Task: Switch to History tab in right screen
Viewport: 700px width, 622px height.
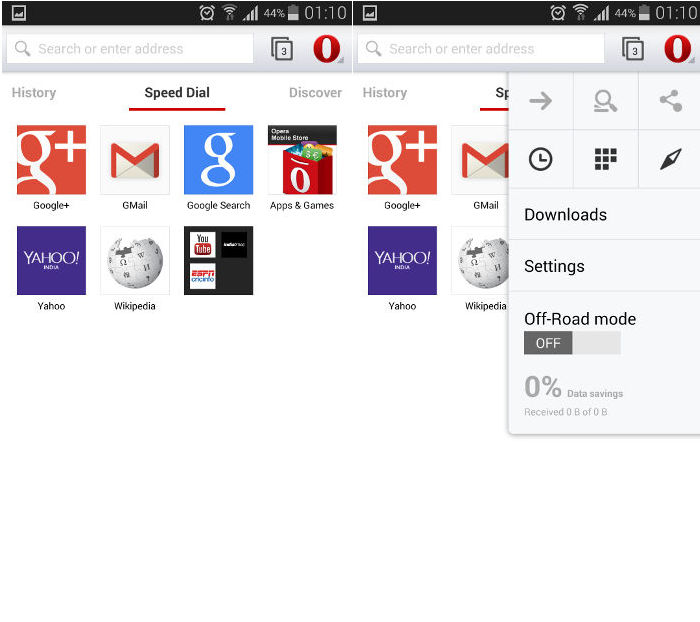Action: coord(385,93)
